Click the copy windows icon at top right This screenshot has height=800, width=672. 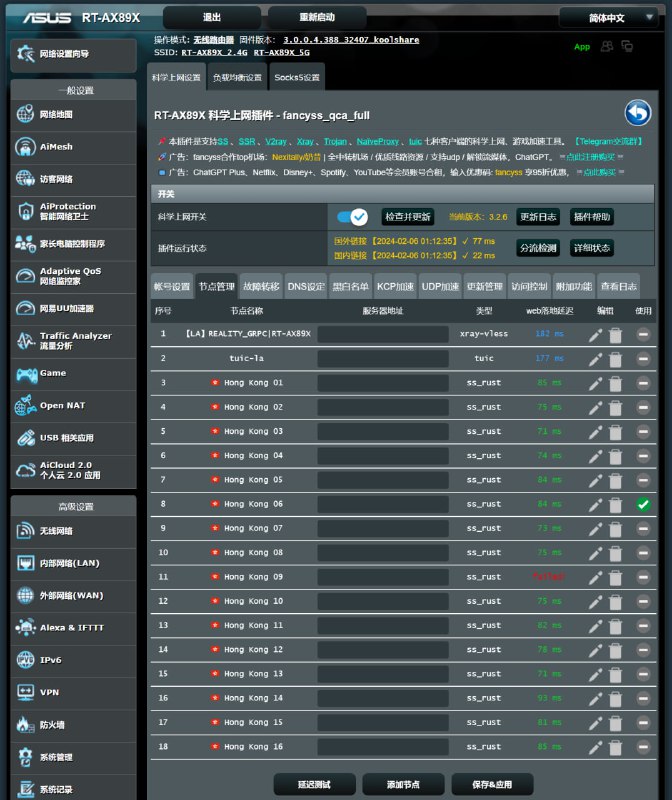(x=627, y=46)
